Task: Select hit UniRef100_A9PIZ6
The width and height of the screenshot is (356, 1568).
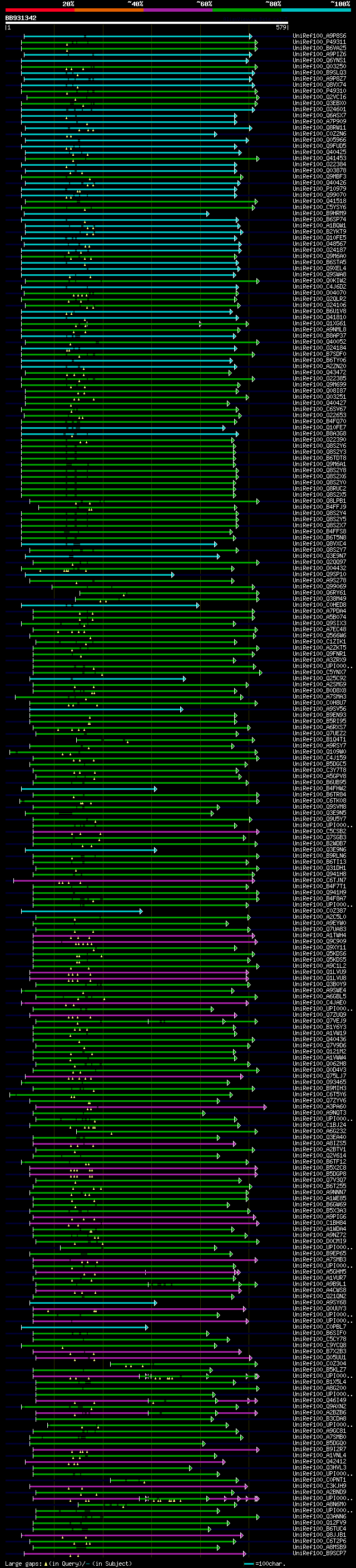Action: 319,54
